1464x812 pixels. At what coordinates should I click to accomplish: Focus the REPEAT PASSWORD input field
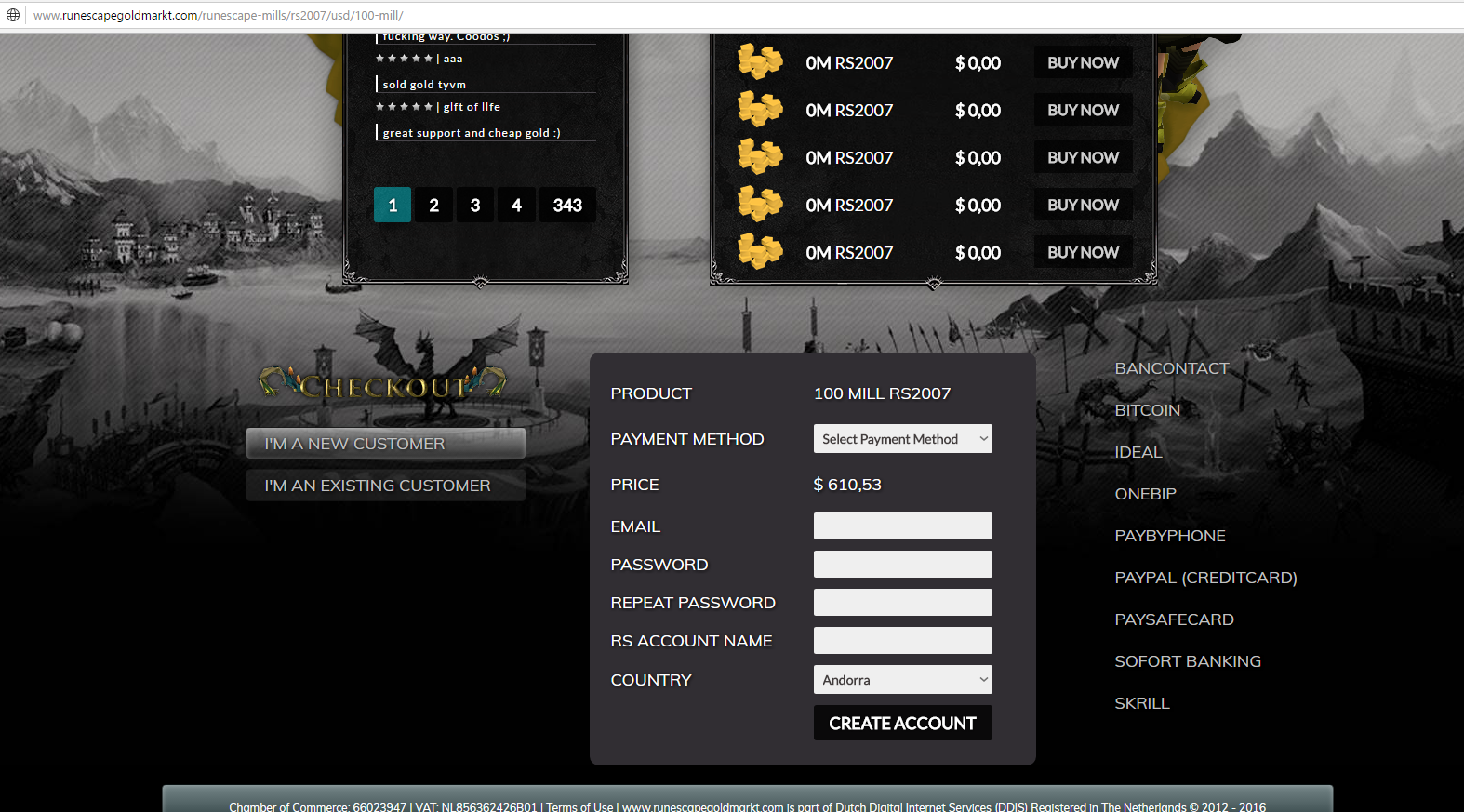(x=903, y=603)
